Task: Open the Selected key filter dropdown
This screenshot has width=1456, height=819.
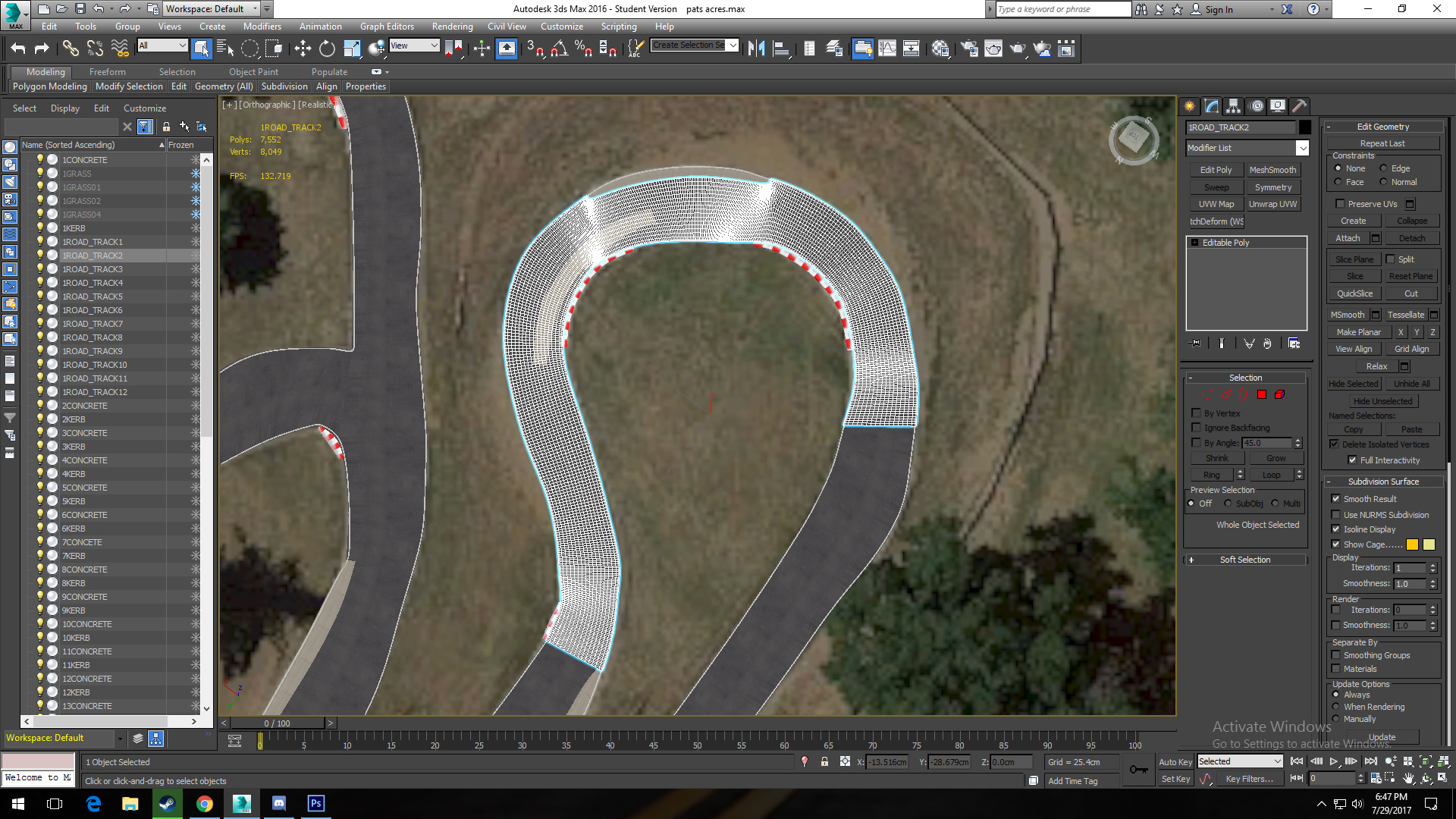Action: coord(1277,761)
